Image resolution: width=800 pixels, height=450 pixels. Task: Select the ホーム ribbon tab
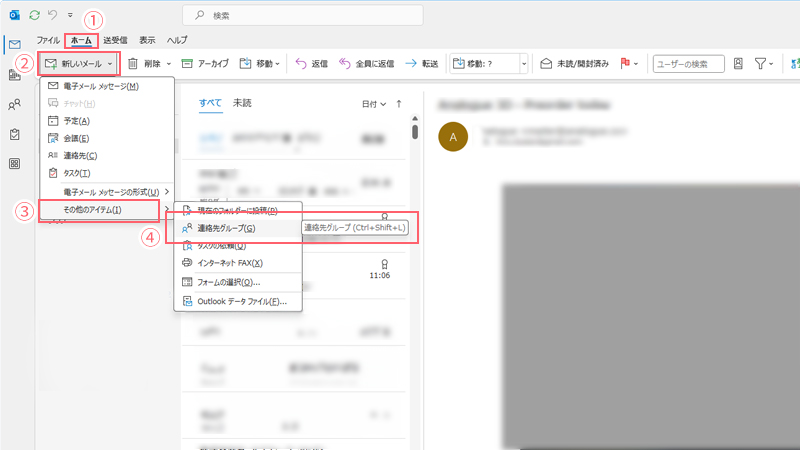[81, 40]
